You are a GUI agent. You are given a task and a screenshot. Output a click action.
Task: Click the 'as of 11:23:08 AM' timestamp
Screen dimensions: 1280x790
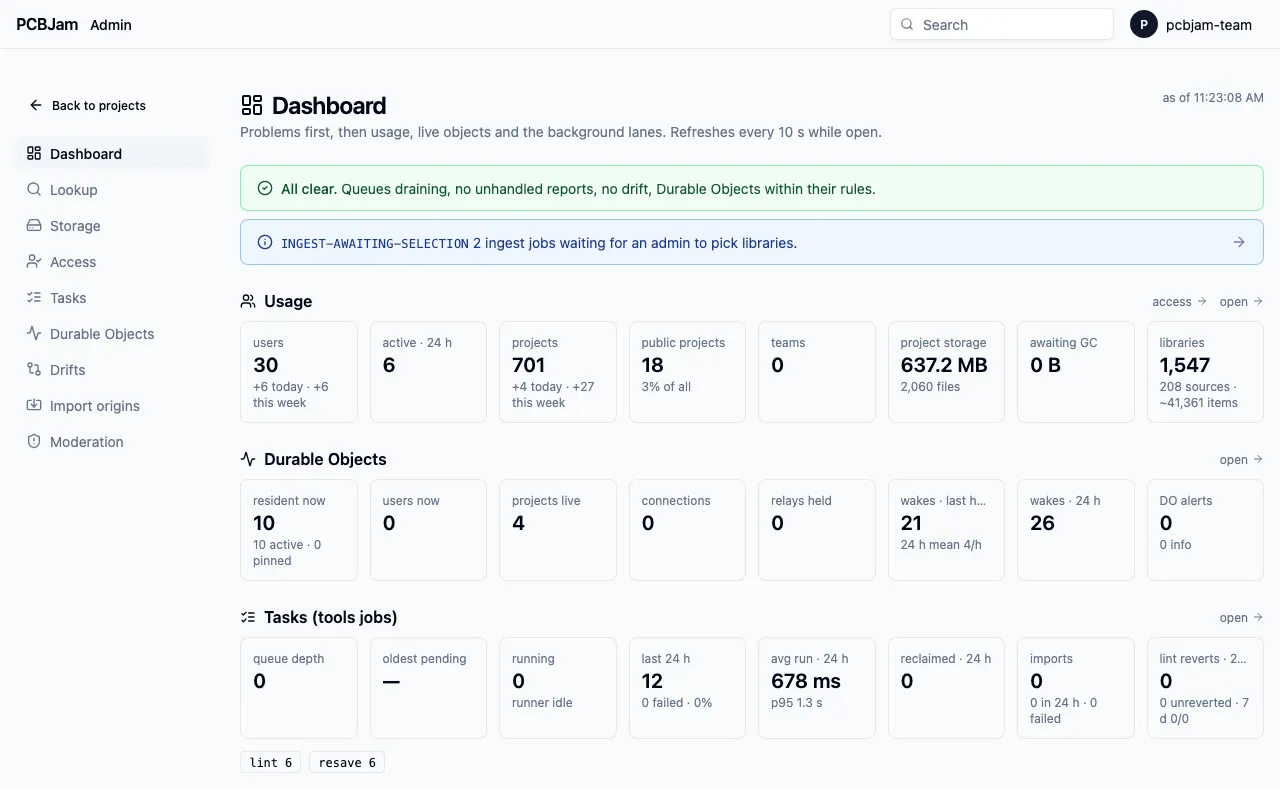[x=1213, y=98]
